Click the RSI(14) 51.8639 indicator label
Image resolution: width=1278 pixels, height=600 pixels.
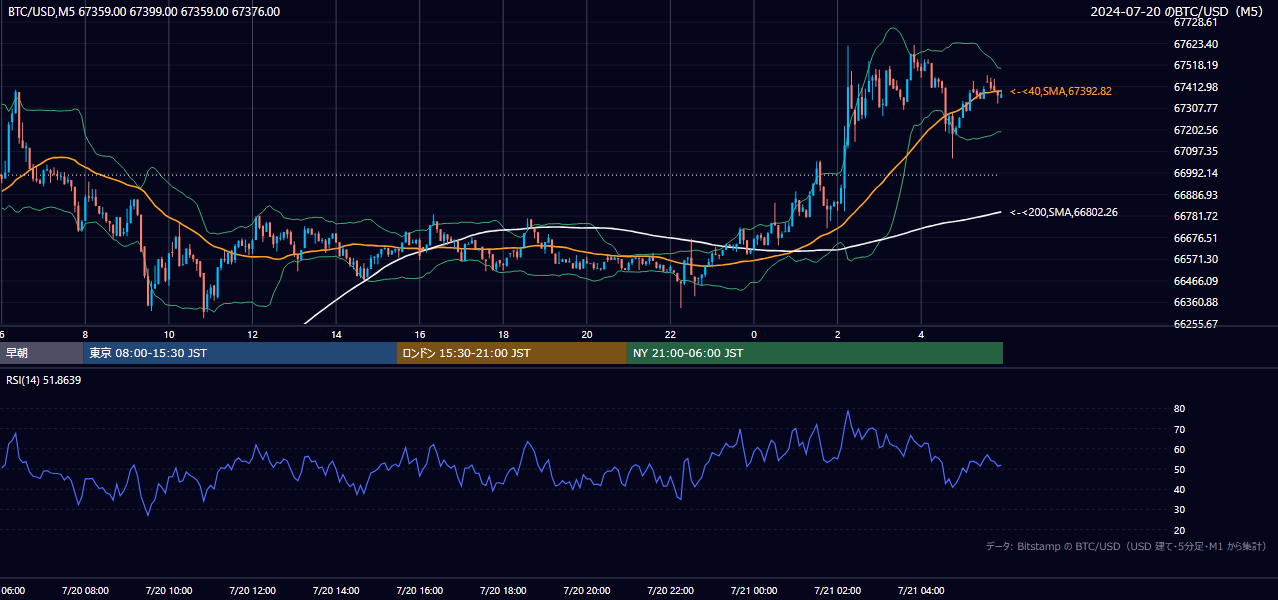pos(44,381)
